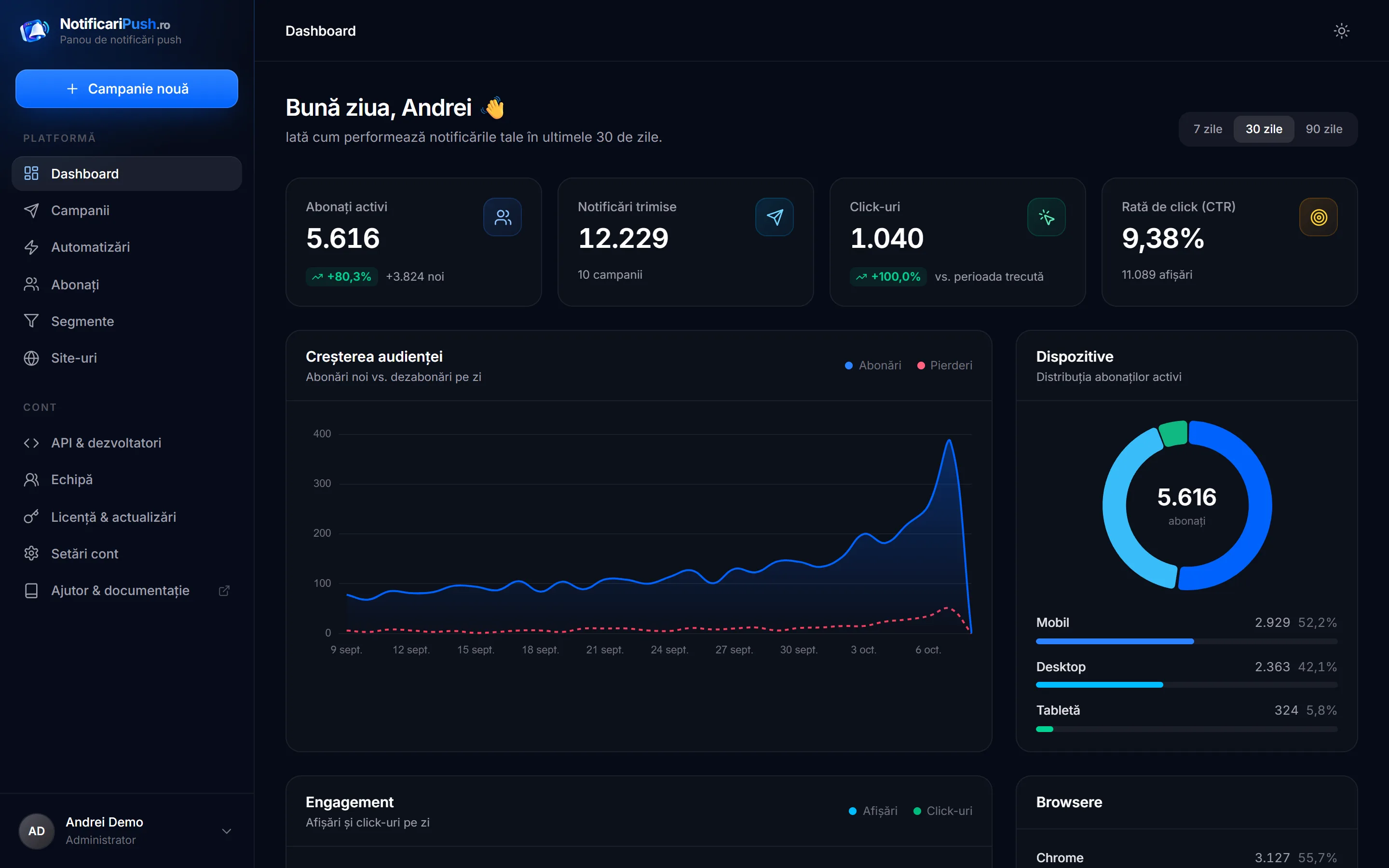Click the green Tabletă donut segment

coord(1173,434)
